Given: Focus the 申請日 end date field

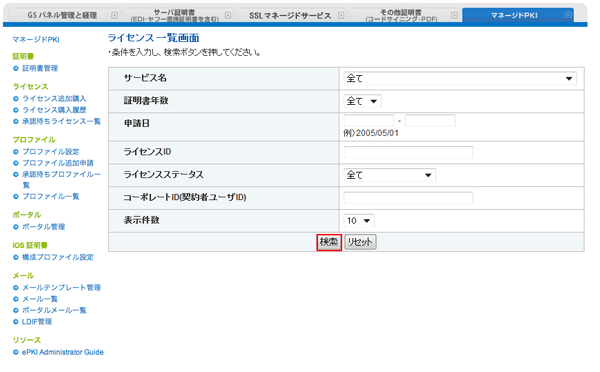Looking at the screenshot, I should (430, 121).
